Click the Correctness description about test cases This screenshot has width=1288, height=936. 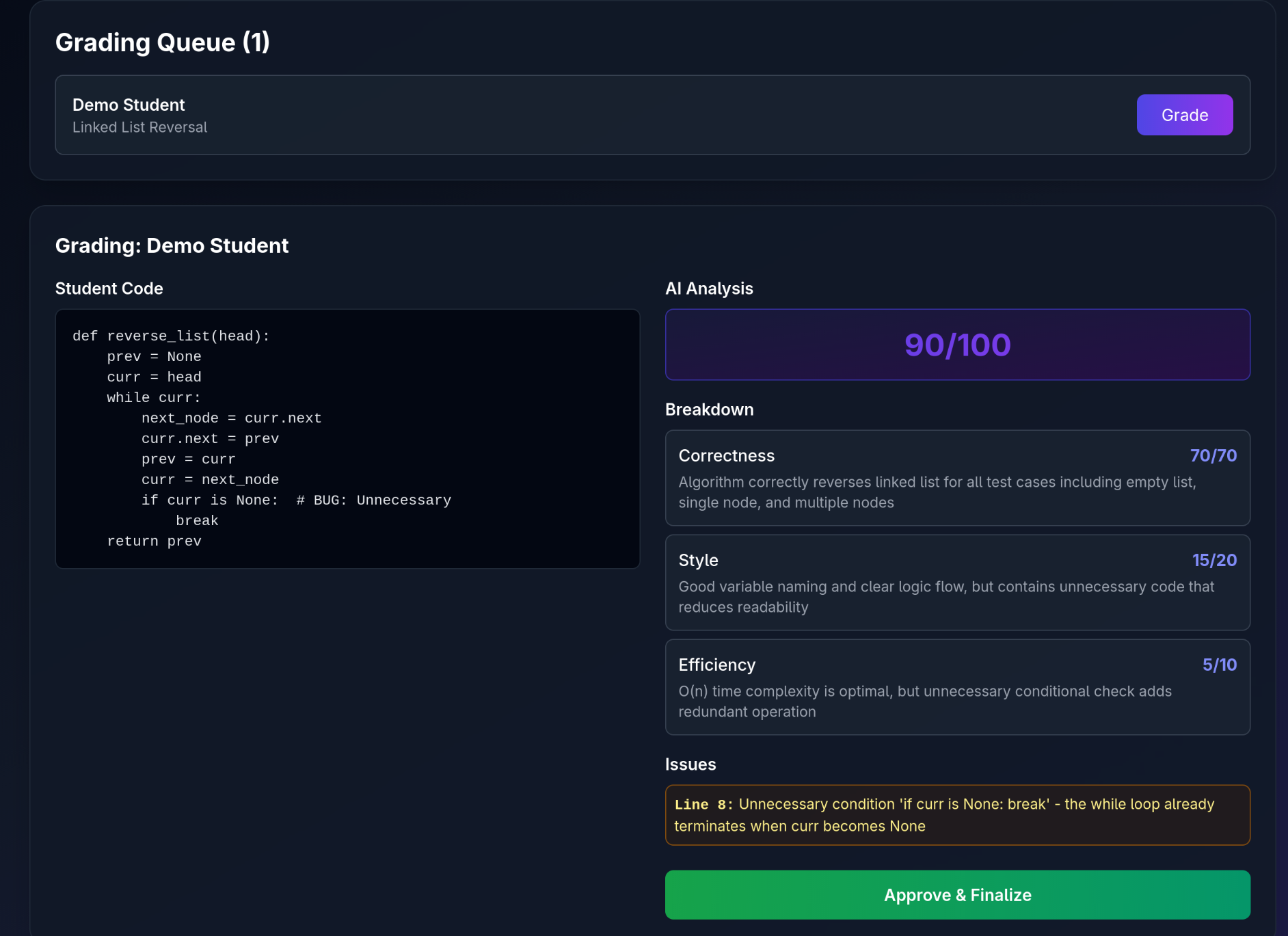click(x=937, y=492)
